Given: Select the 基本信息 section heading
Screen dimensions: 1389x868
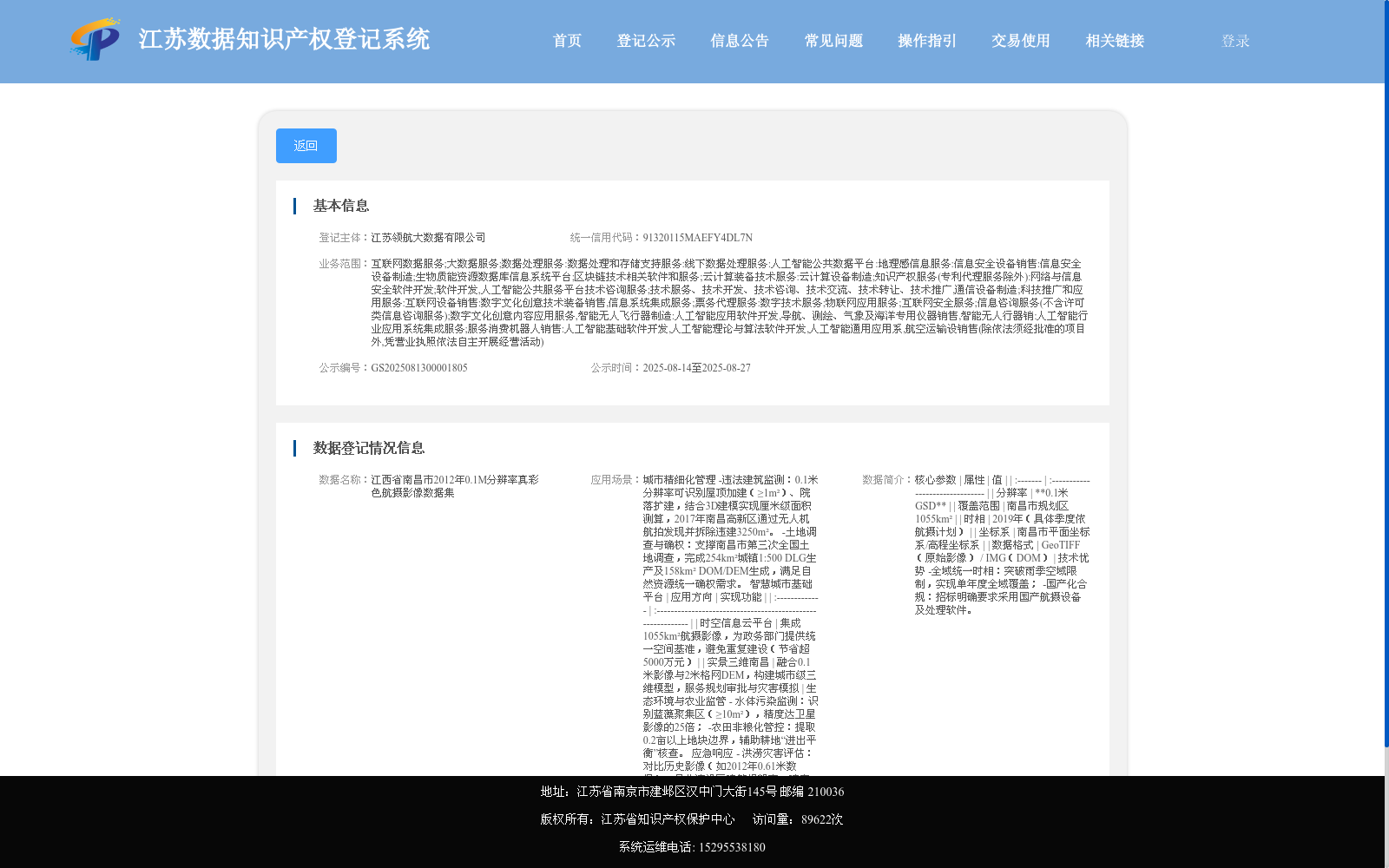Looking at the screenshot, I should coord(341,206).
